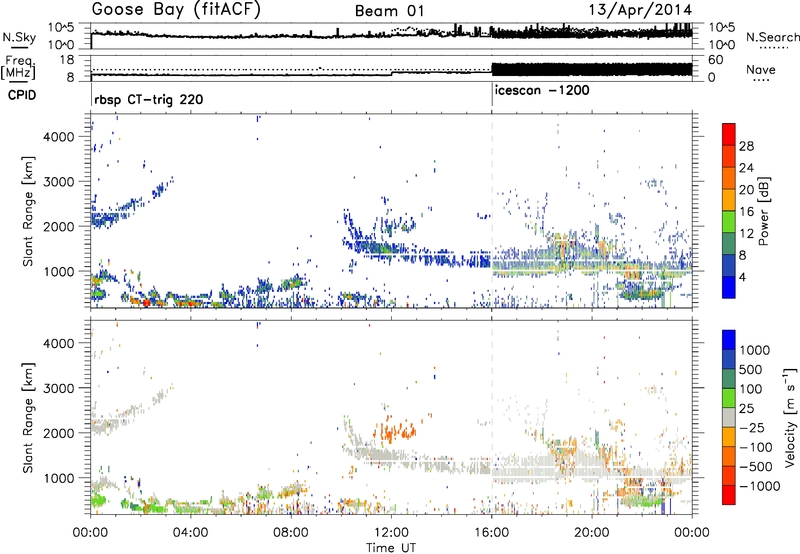Click the 'Slant Range [km]' label of velocity panel
800x554 pixels.
coord(28,417)
